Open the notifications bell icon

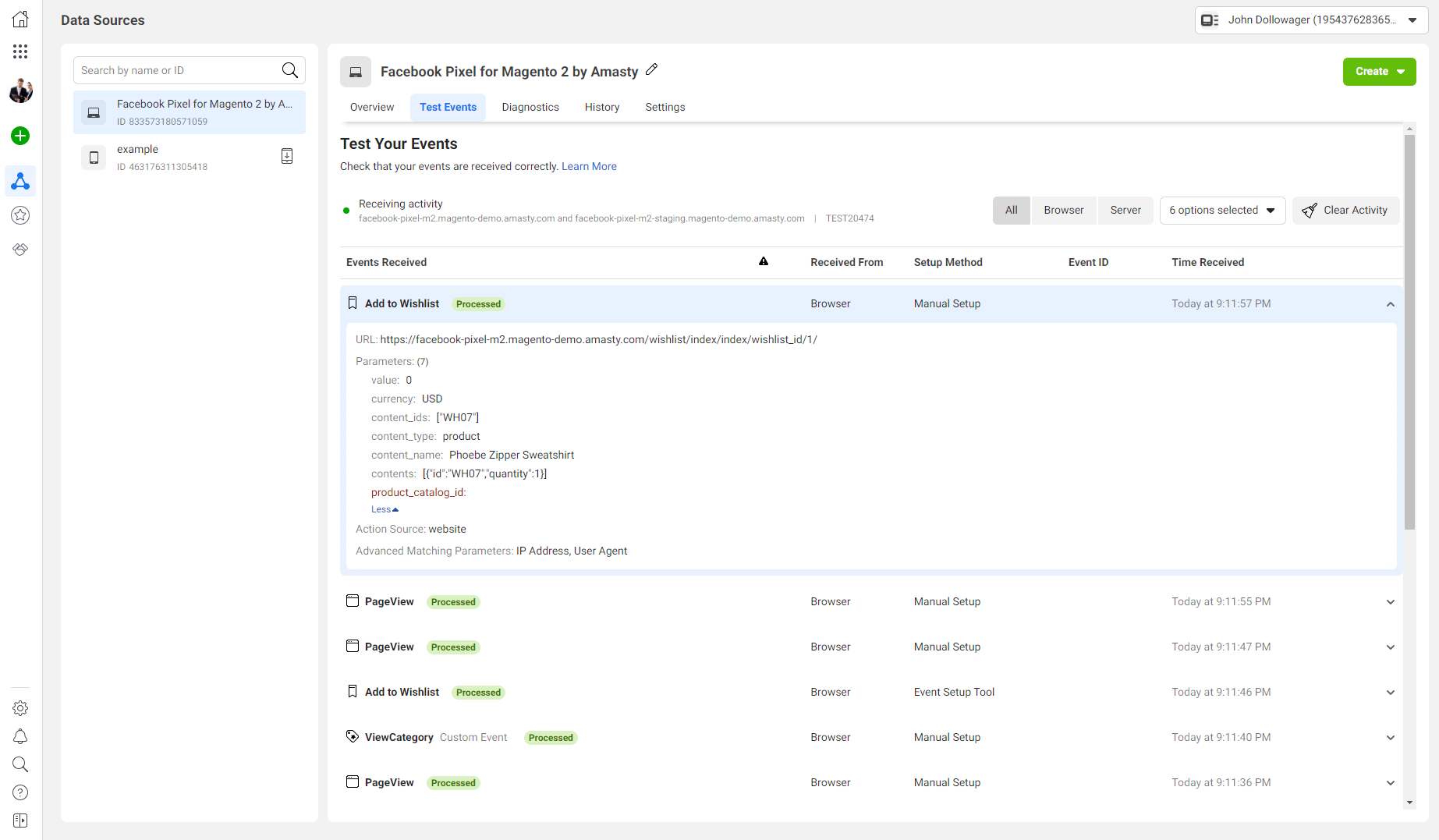20,737
